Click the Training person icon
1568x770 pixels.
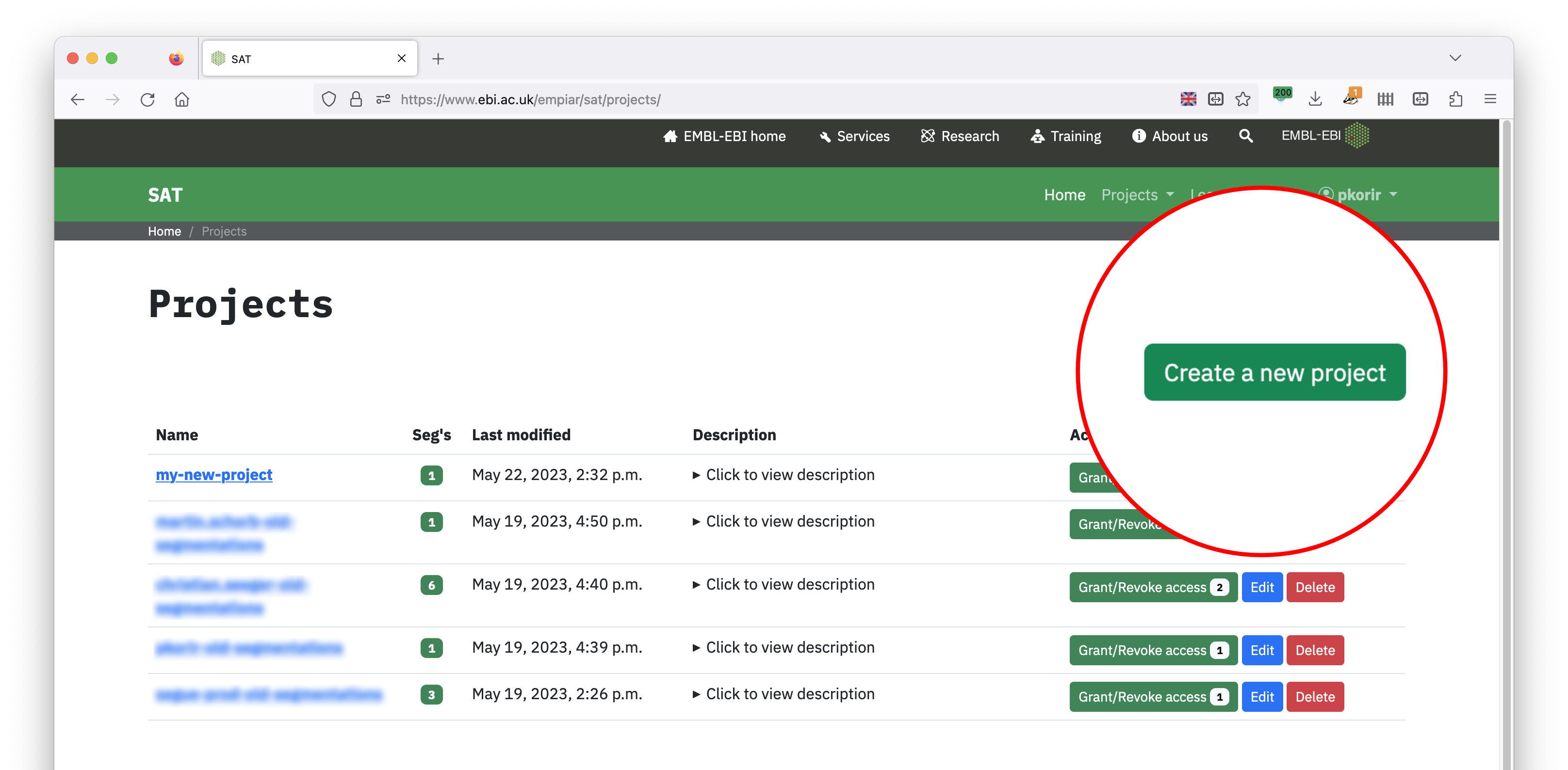coord(1037,136)
